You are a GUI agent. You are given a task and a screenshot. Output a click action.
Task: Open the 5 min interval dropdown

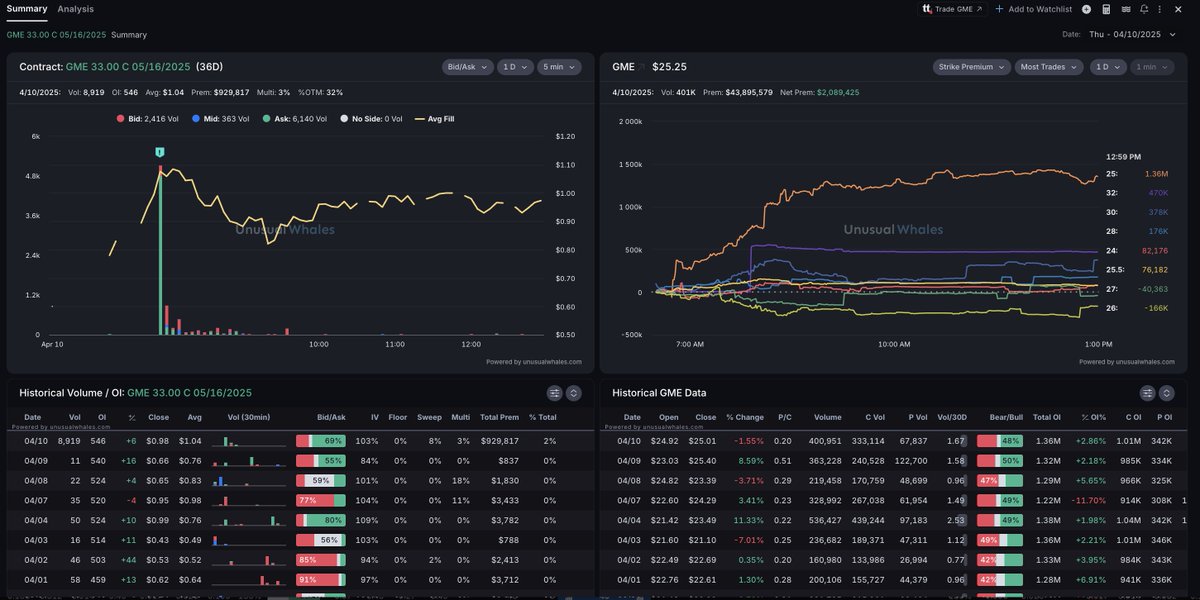[559, 67]
